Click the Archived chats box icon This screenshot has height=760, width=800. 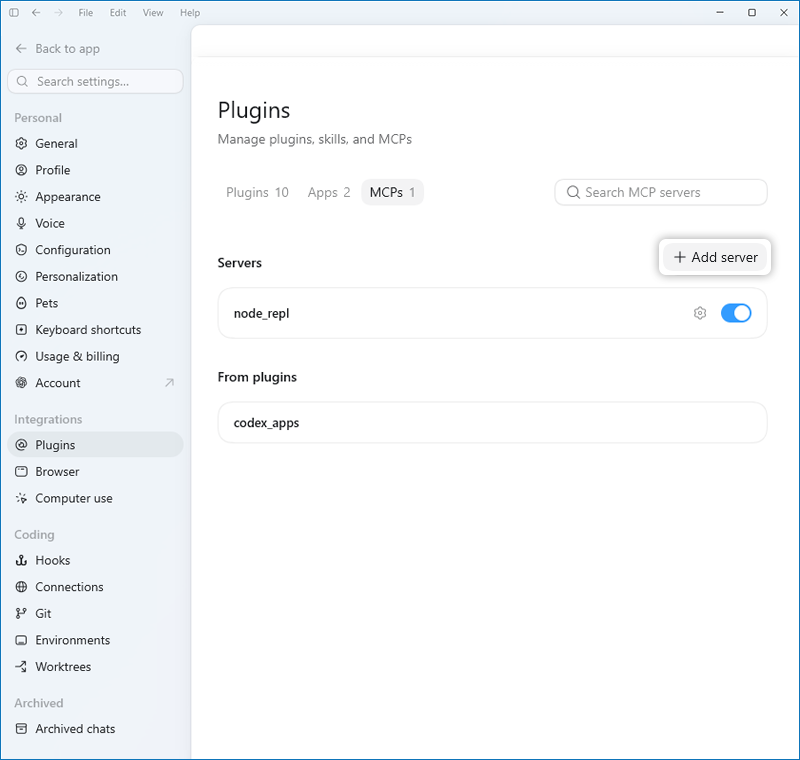click(21, 729)
